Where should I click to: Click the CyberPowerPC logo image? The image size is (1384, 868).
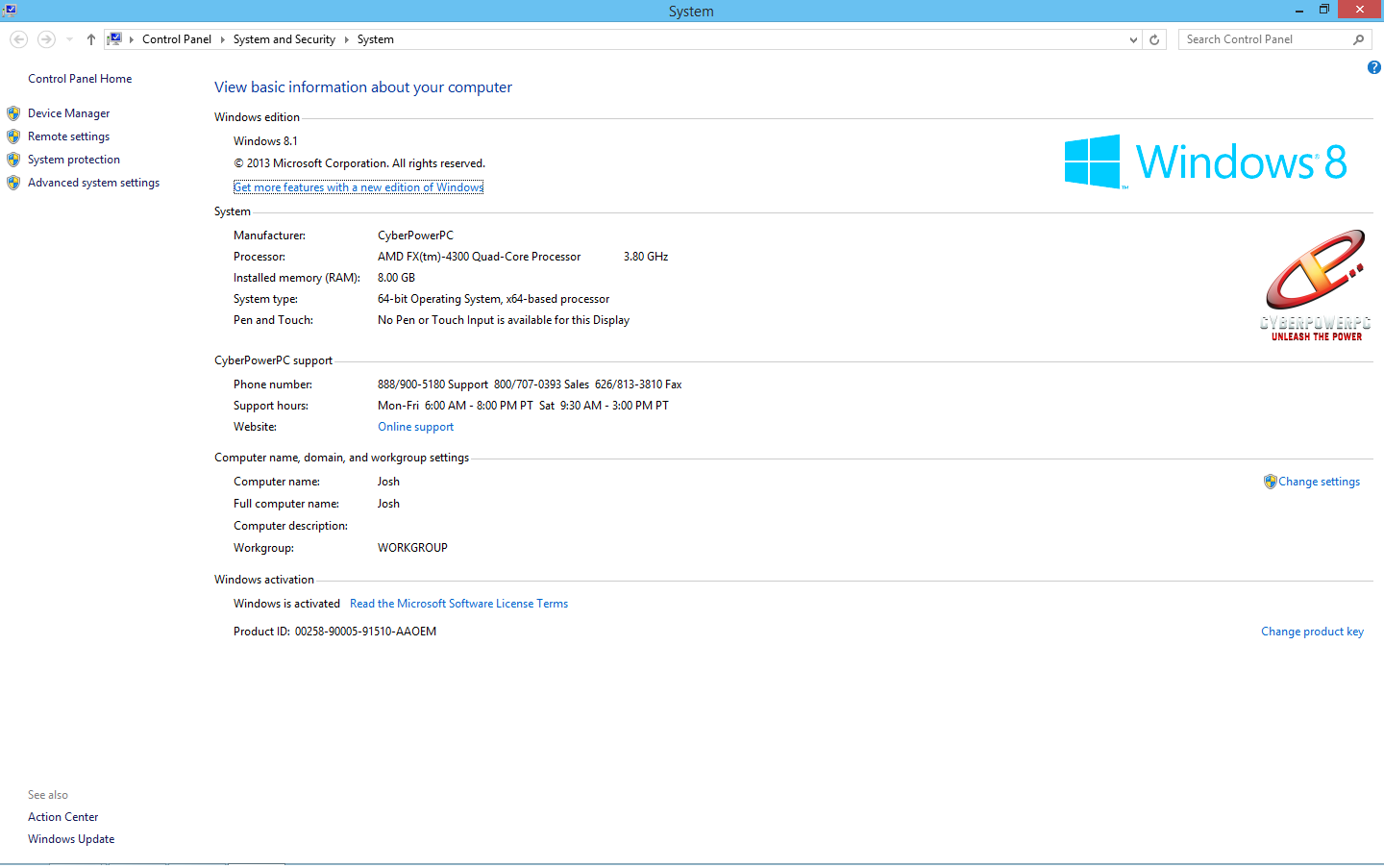tap(1316, 285)
